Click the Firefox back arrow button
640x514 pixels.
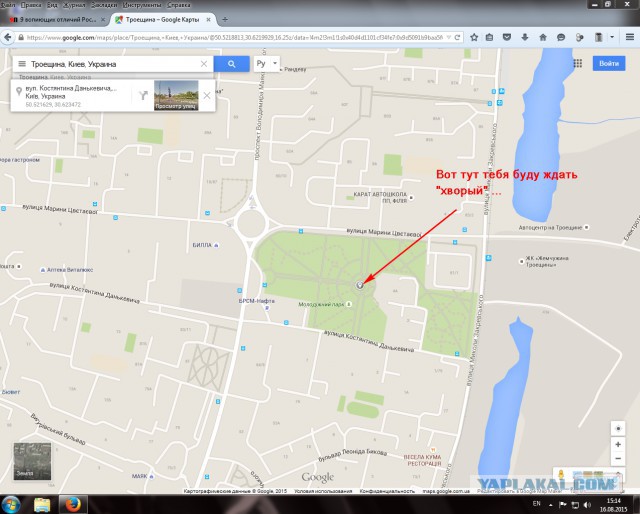pyautogui.click(x=7, y=37)
